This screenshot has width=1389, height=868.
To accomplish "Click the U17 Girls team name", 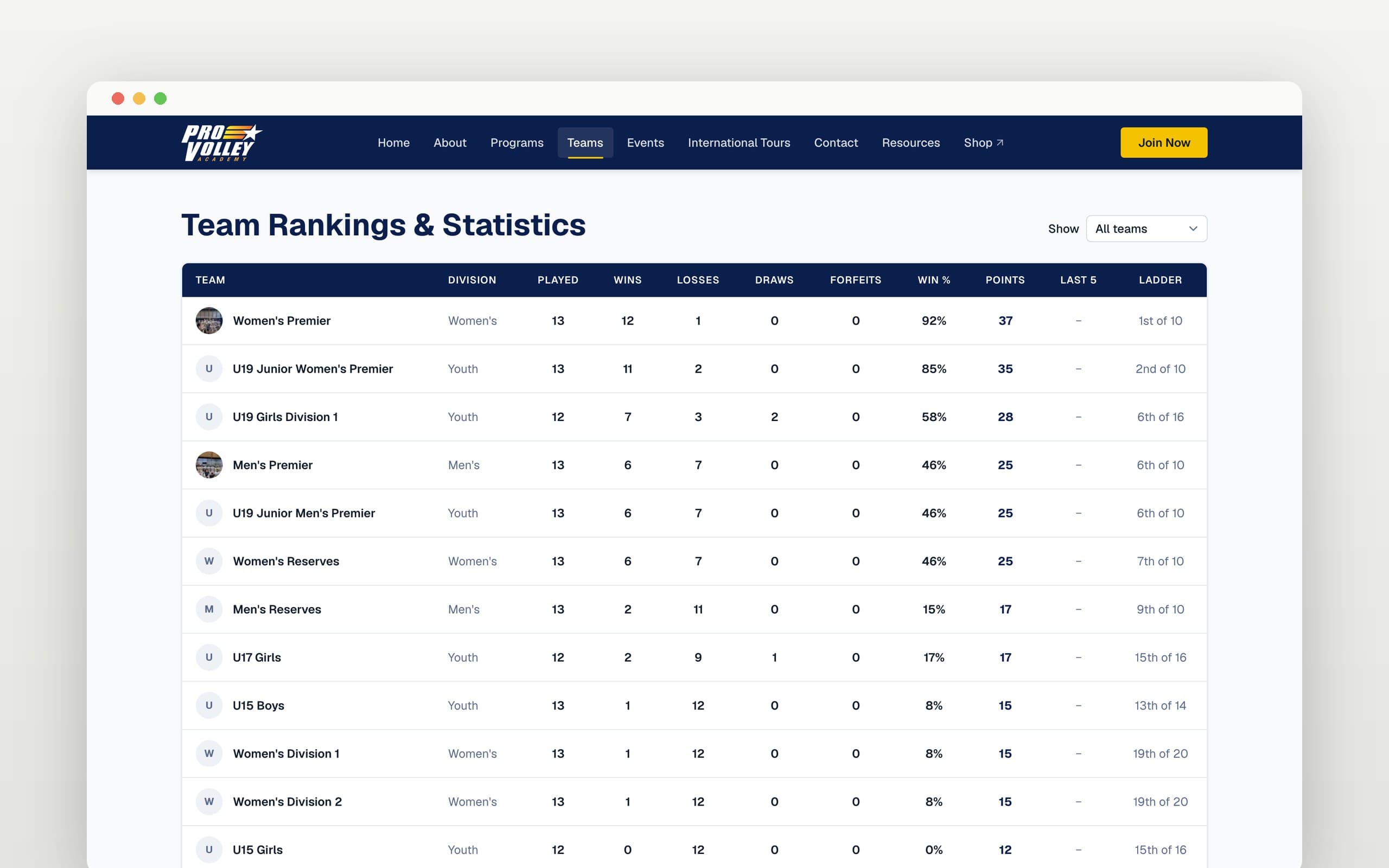I will [x=257, y=658].
